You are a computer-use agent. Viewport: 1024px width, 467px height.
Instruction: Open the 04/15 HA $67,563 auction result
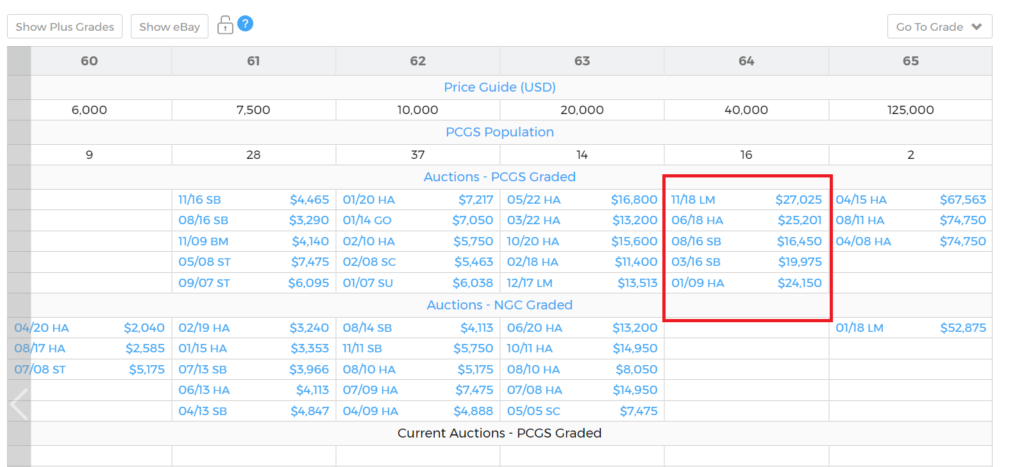click(x=910, y=200)
